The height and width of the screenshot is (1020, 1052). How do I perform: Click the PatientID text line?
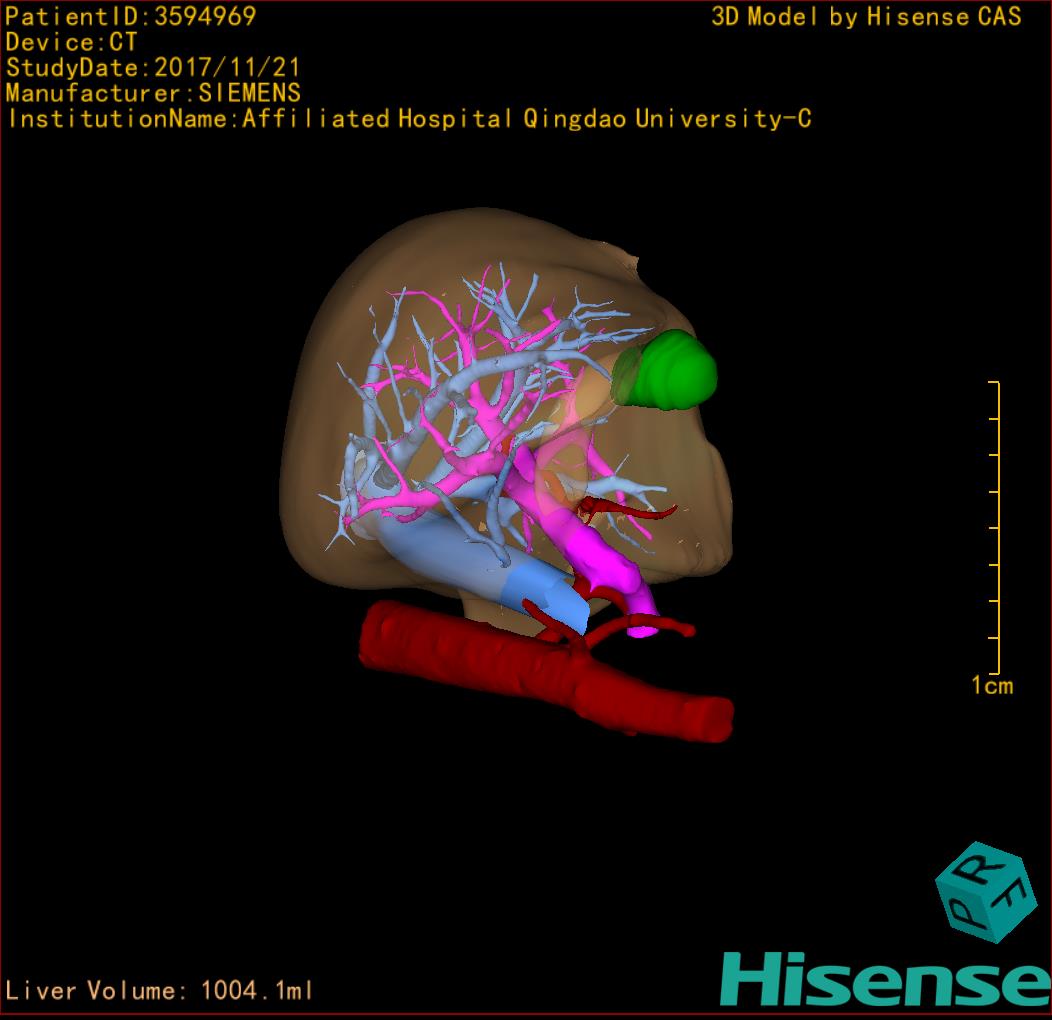pyautogui.click(x=130, y=16)
